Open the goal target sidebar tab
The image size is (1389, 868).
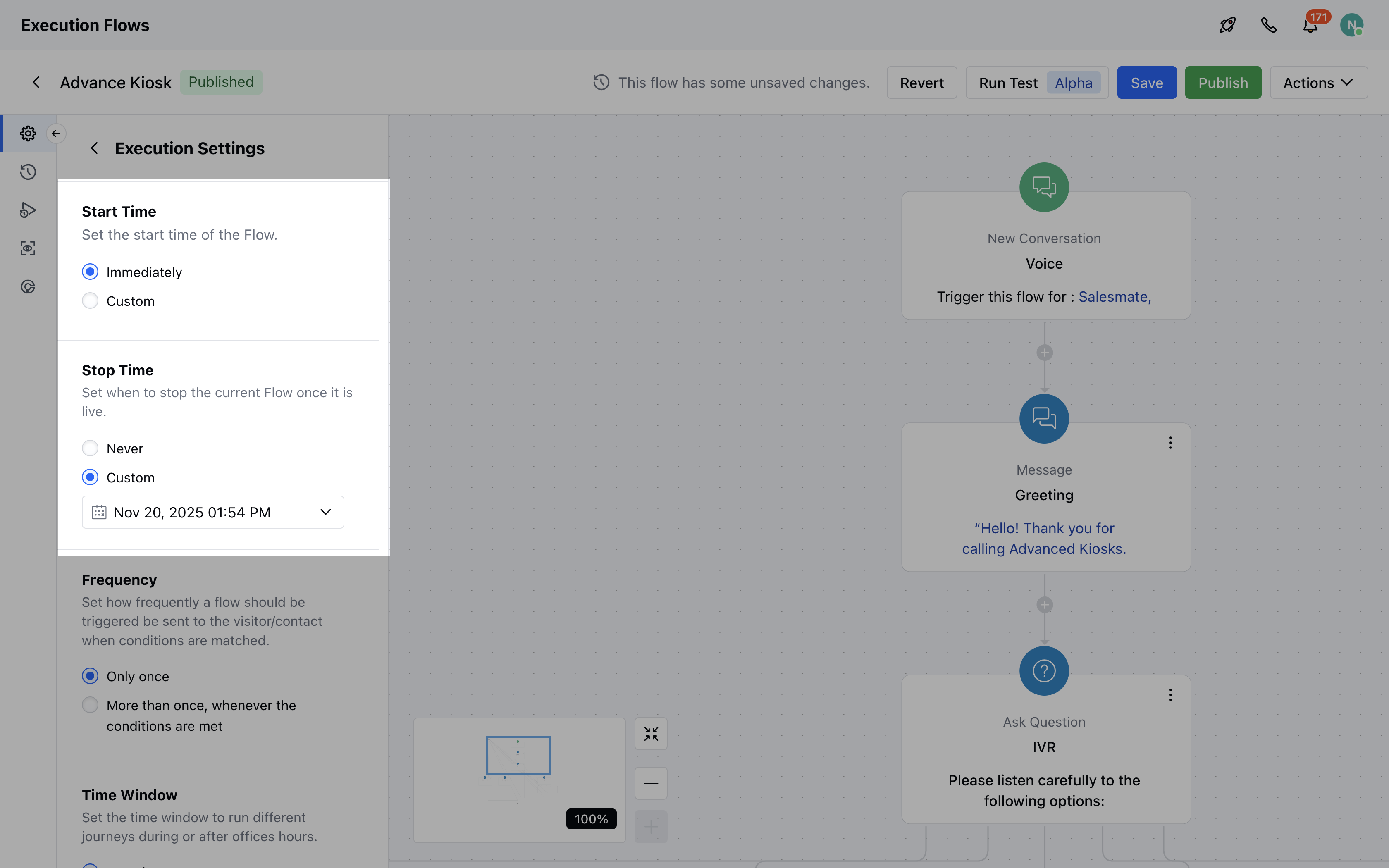pyautogui.click(x=28, y=286)
